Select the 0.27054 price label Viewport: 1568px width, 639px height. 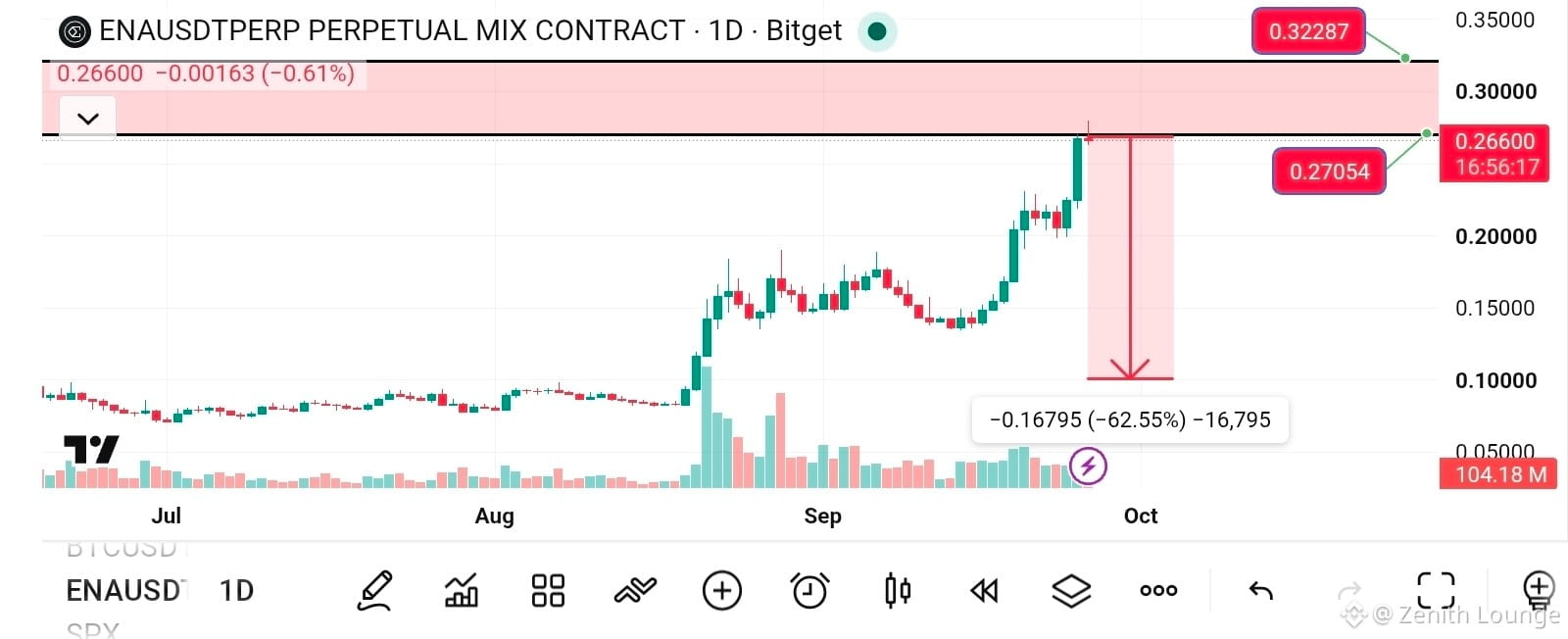click(1329, 172)
